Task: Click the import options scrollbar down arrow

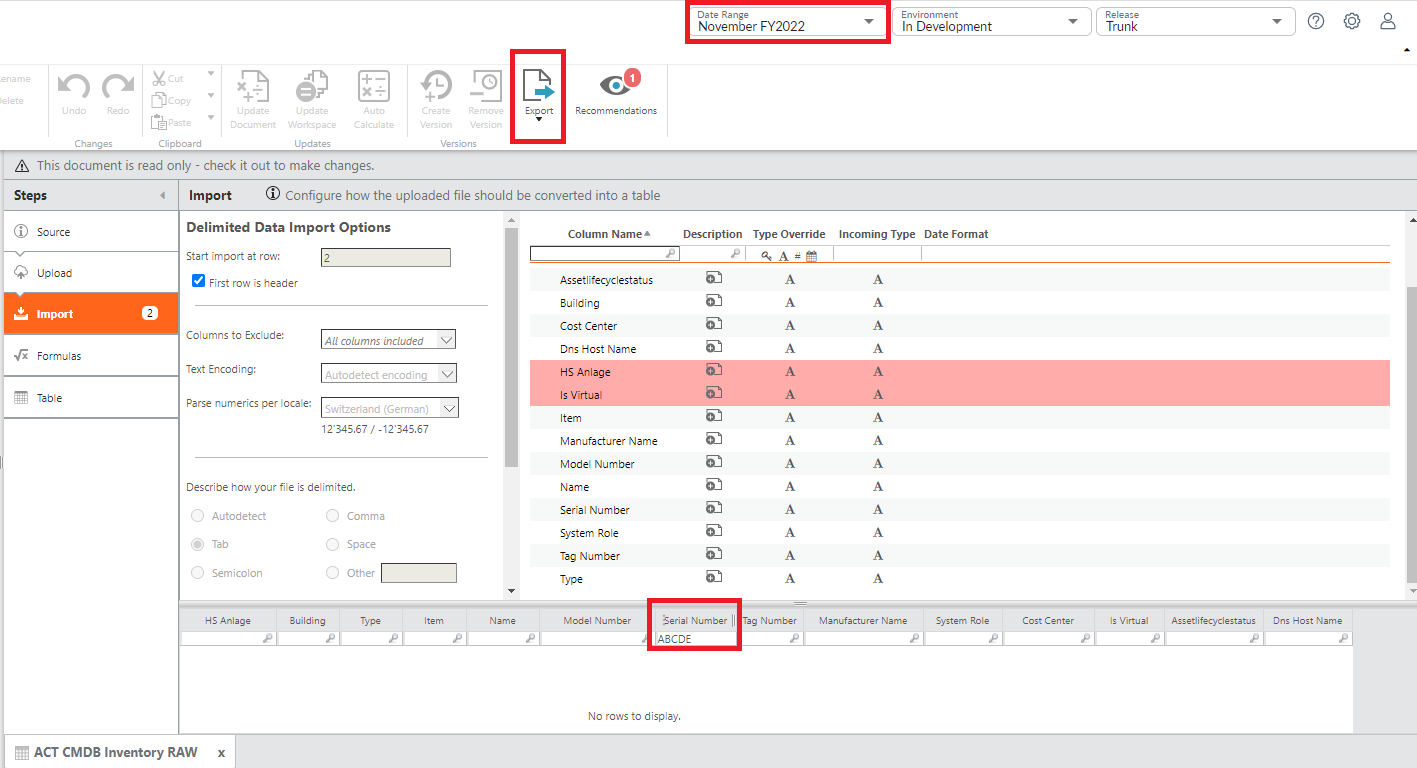Action: [x=512, y=591]
